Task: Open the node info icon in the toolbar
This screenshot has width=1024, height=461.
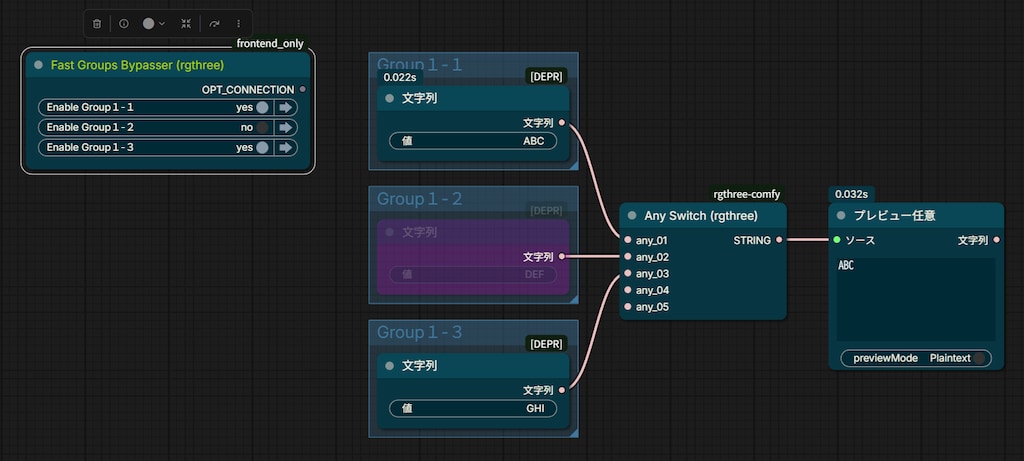Action: click(x=123, y=24)
